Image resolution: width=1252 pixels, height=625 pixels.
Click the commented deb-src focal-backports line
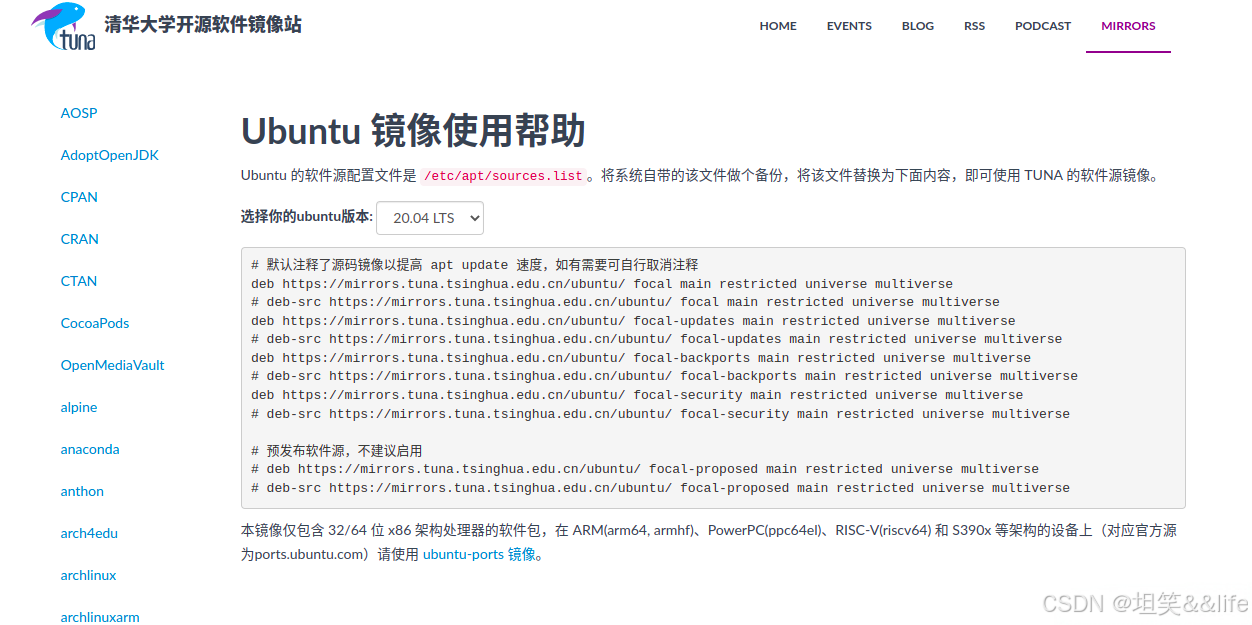[x=664, y=376]
